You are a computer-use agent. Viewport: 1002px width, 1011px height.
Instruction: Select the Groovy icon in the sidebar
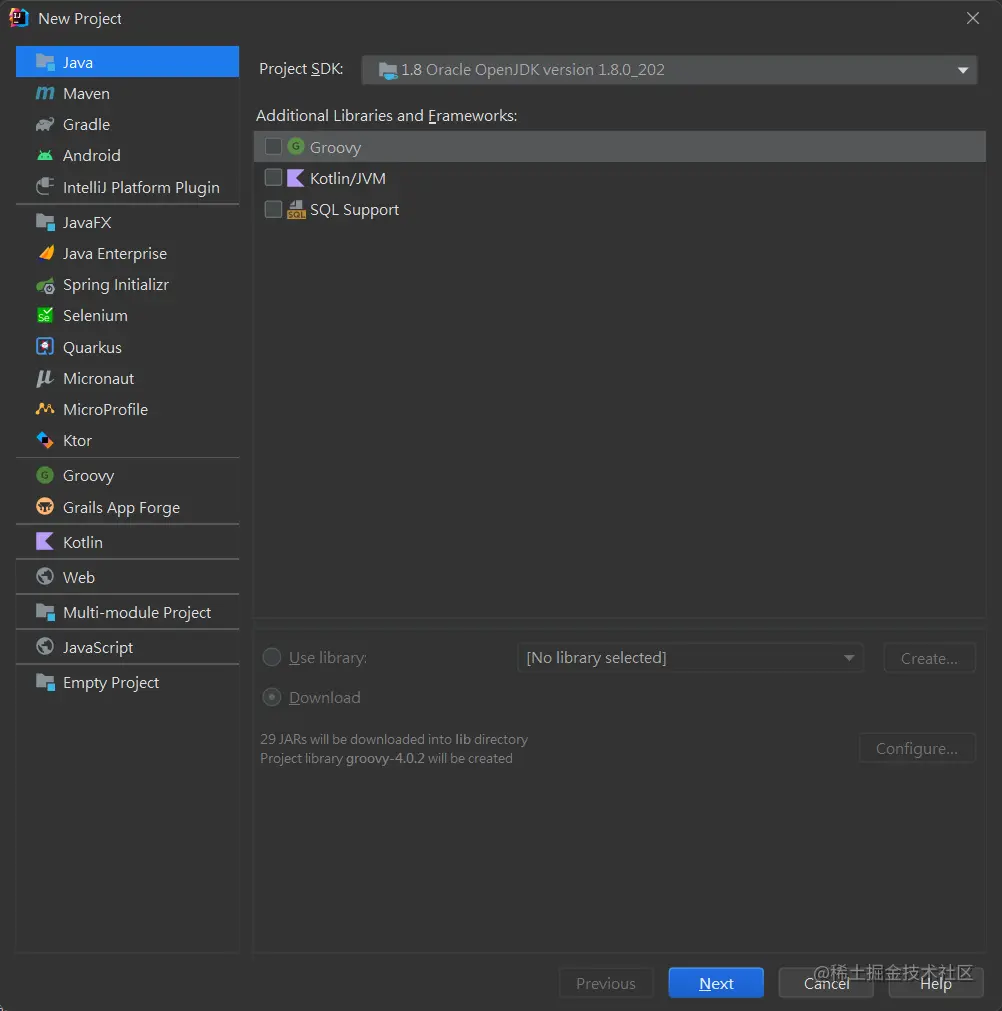point(45,475)
